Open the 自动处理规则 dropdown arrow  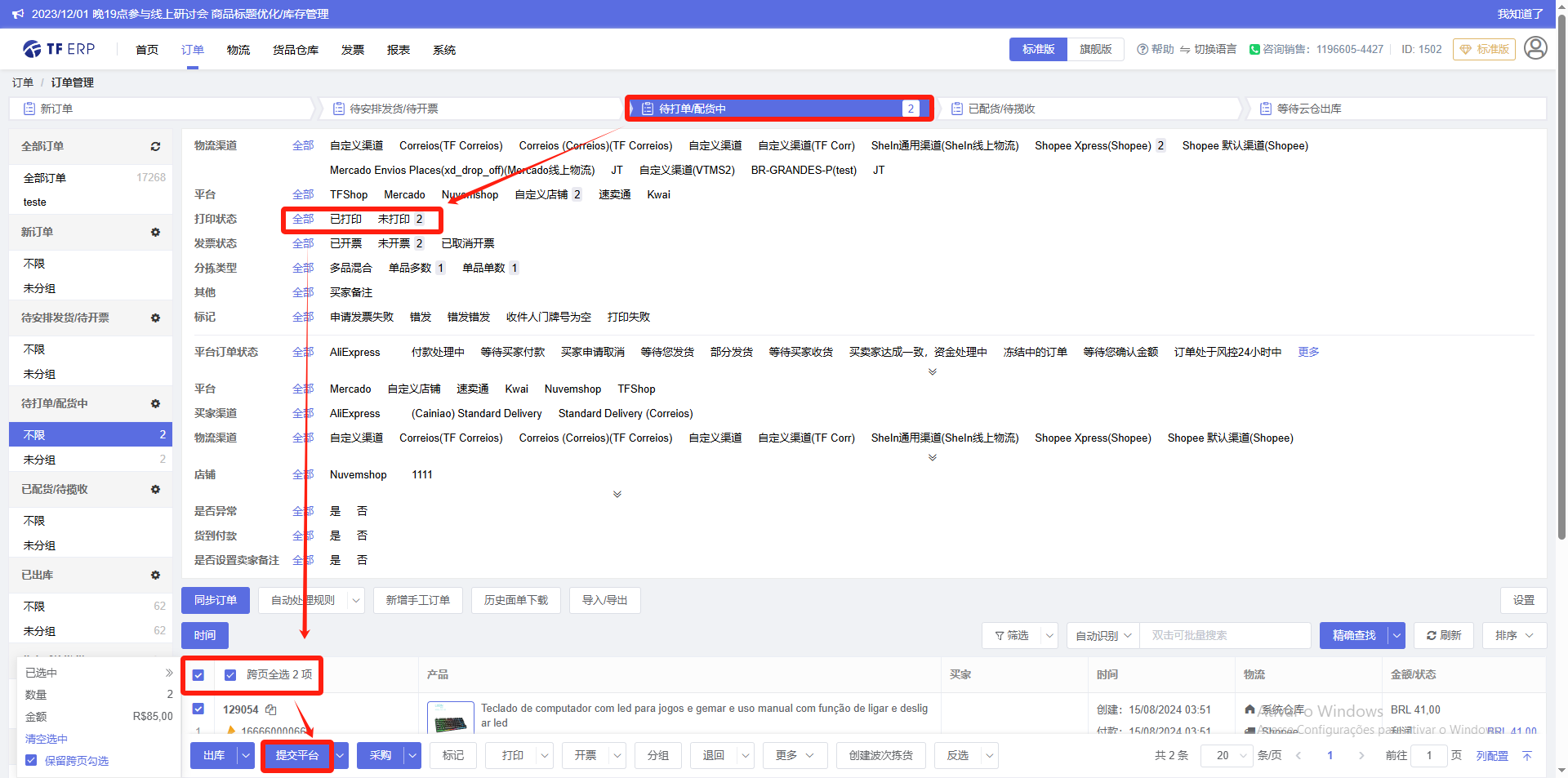[355, 600]
